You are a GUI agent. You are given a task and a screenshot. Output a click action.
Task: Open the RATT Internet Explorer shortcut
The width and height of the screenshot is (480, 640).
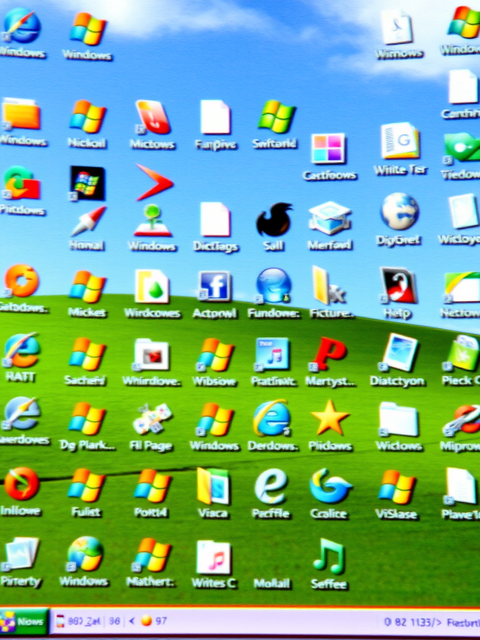pos(22,351)
